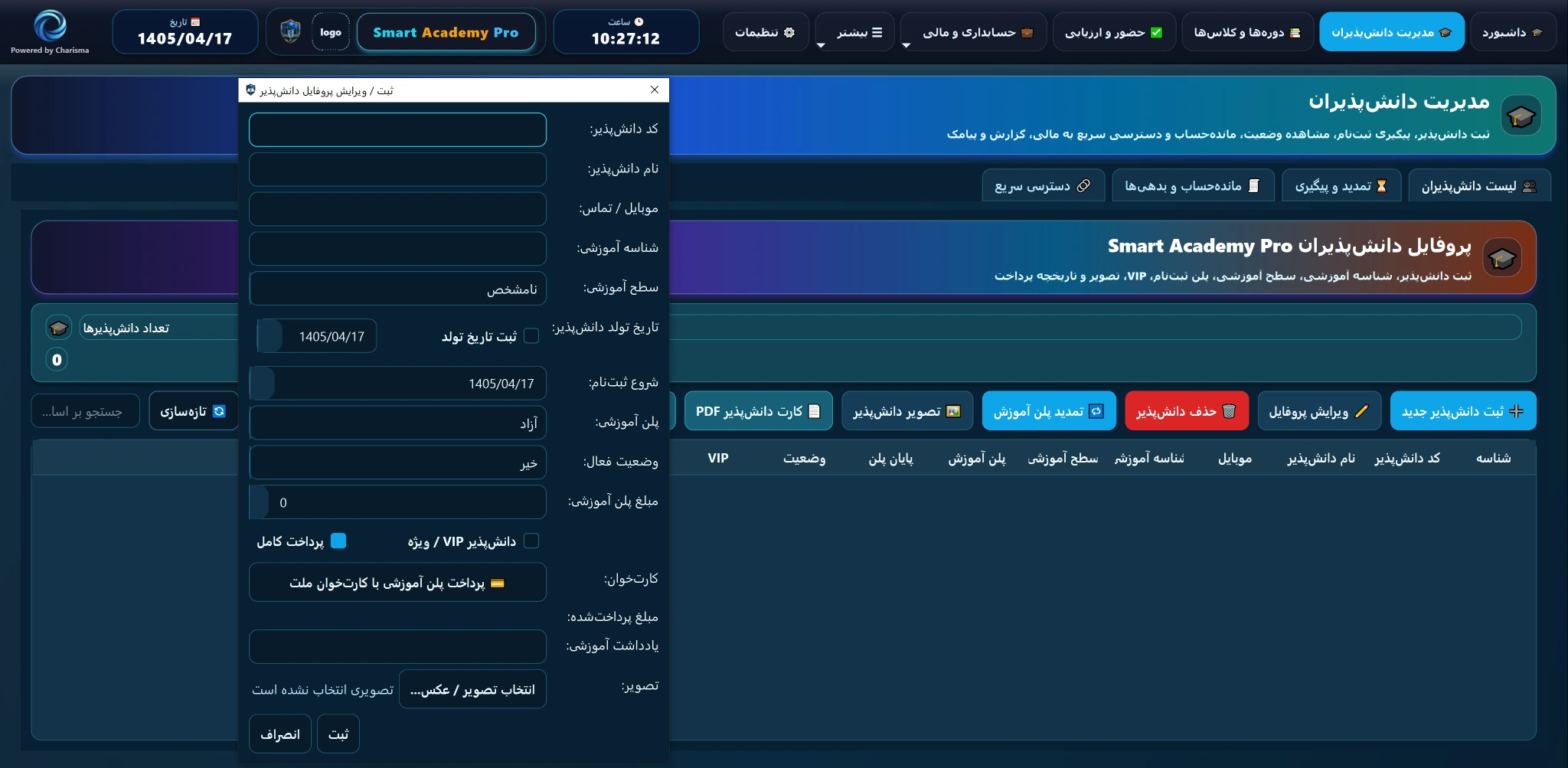This screenshot has width=1568, height=768.
Task: Close the ثبت / ویرایش پروفایل dialog
Action: (x=655, y=90)
